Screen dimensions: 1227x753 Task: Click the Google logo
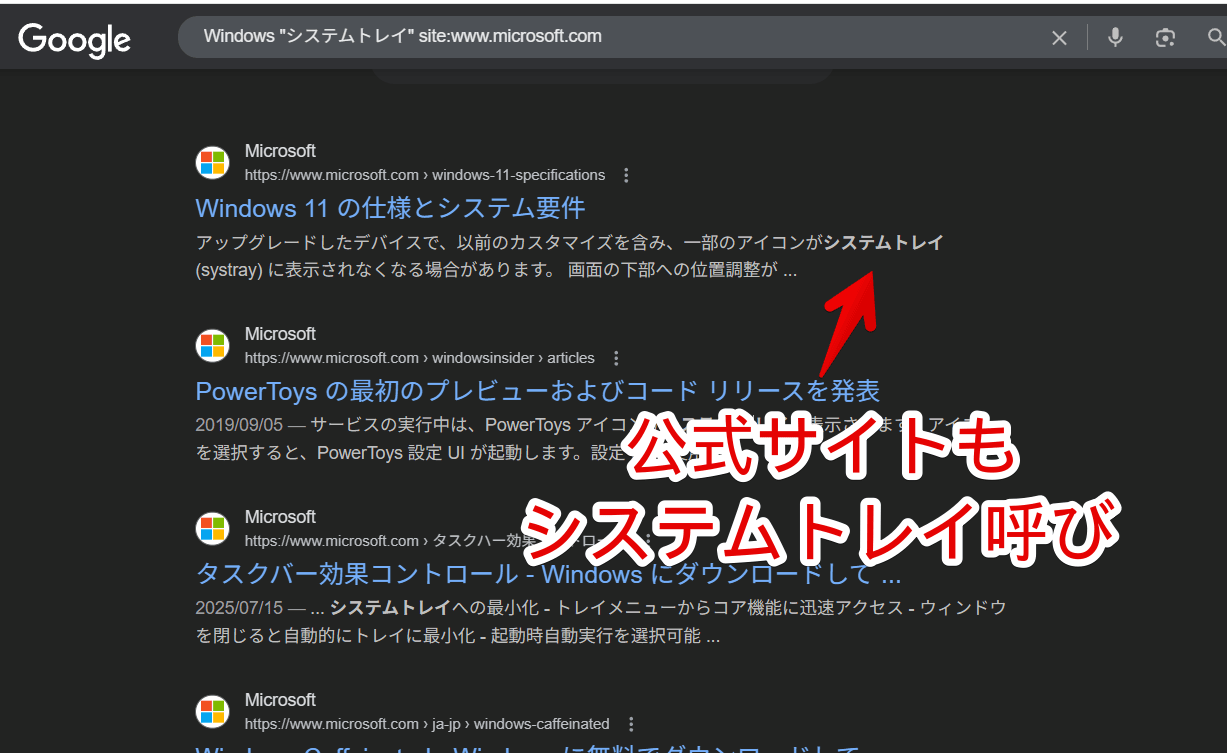[74, 39]
